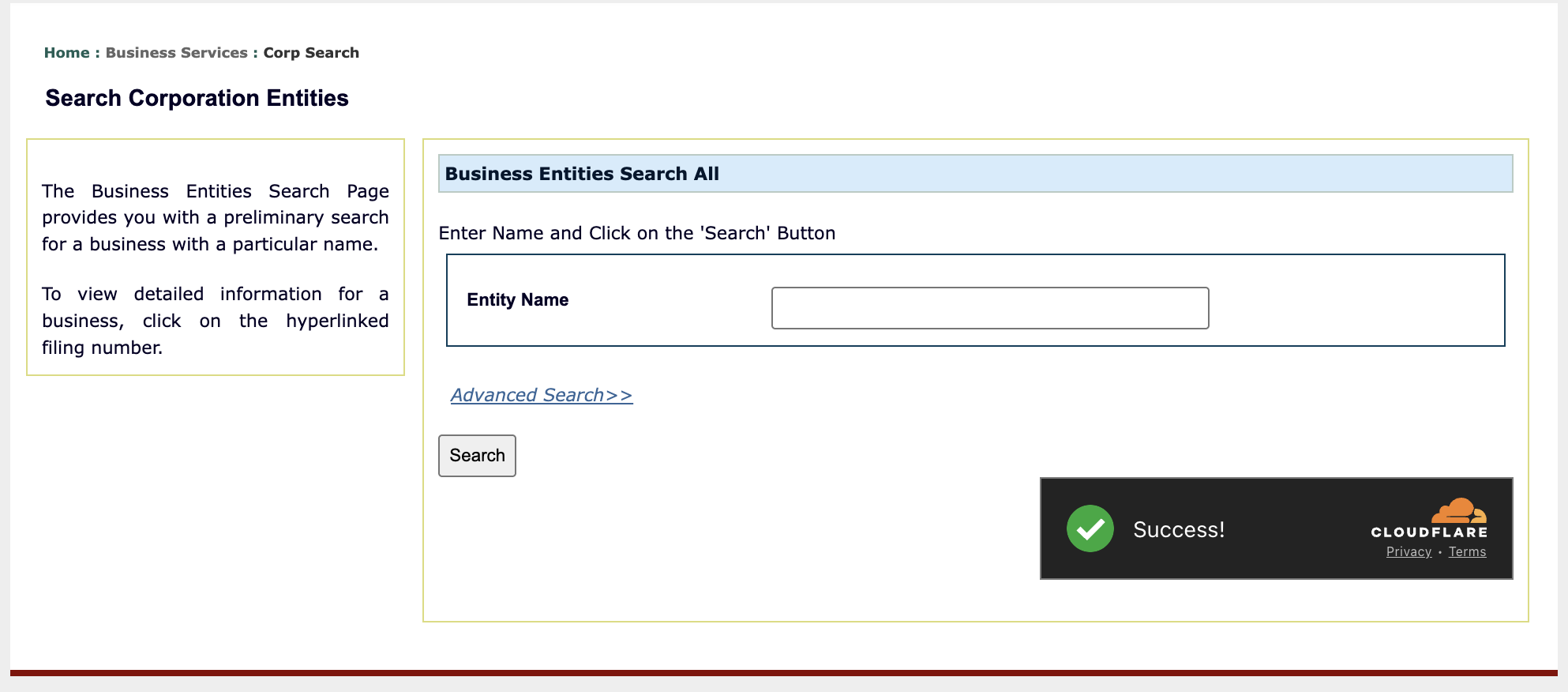Select the Corp Search breadcrumb item
1568x692 pixels.
311,53
